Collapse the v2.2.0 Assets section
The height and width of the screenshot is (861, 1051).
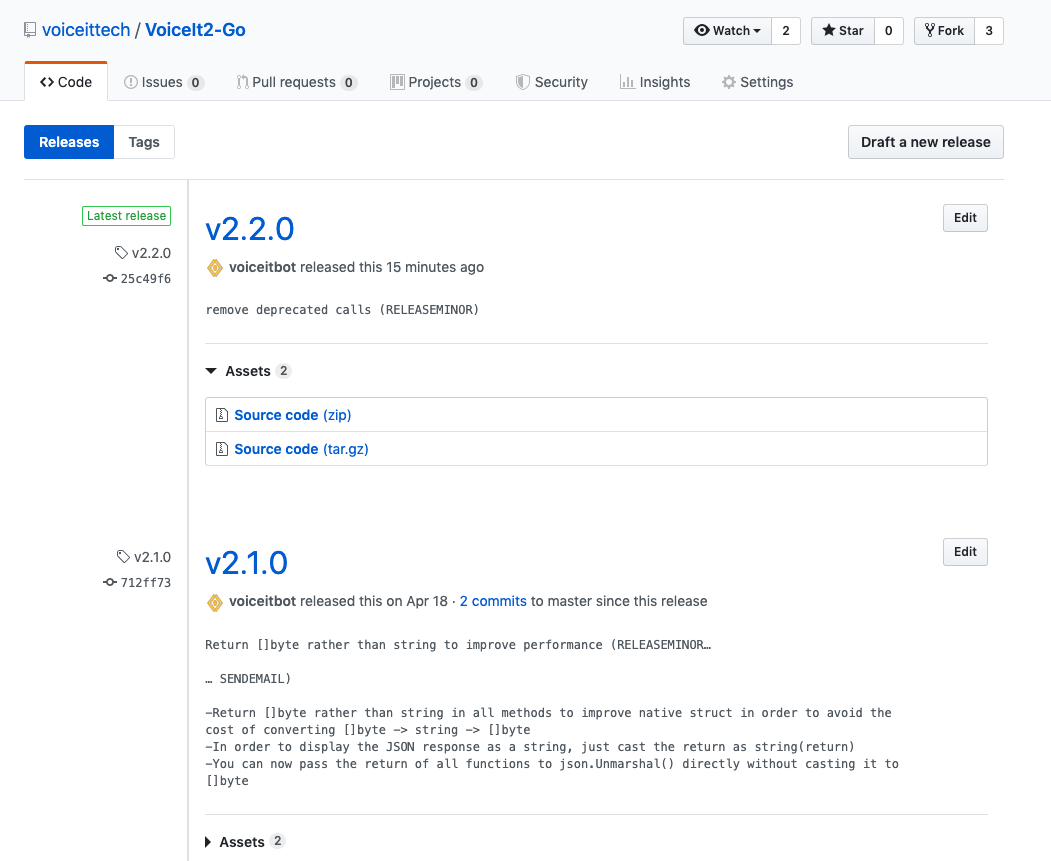pos(248,371)
